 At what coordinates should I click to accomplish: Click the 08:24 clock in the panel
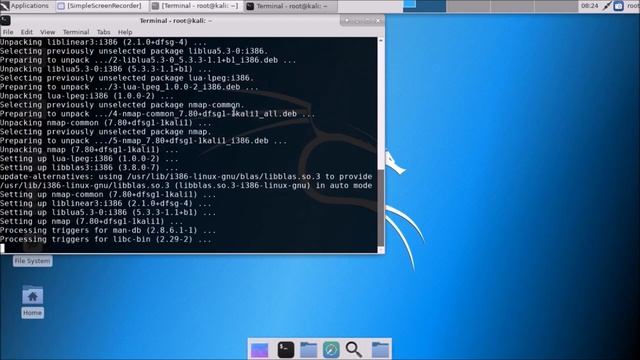coord(589,6)
